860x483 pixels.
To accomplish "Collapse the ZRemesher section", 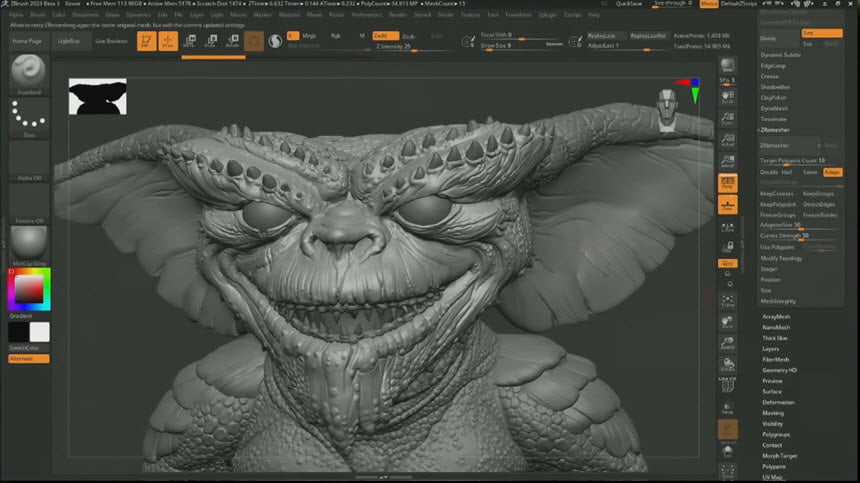I will coord(774,130).
